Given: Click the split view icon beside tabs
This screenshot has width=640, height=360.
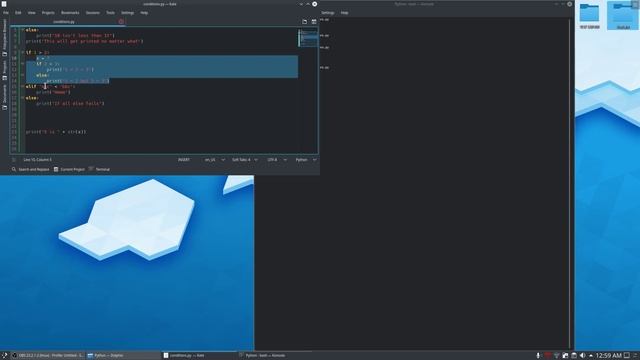Looking at the screenshot, I should [314, 22].
